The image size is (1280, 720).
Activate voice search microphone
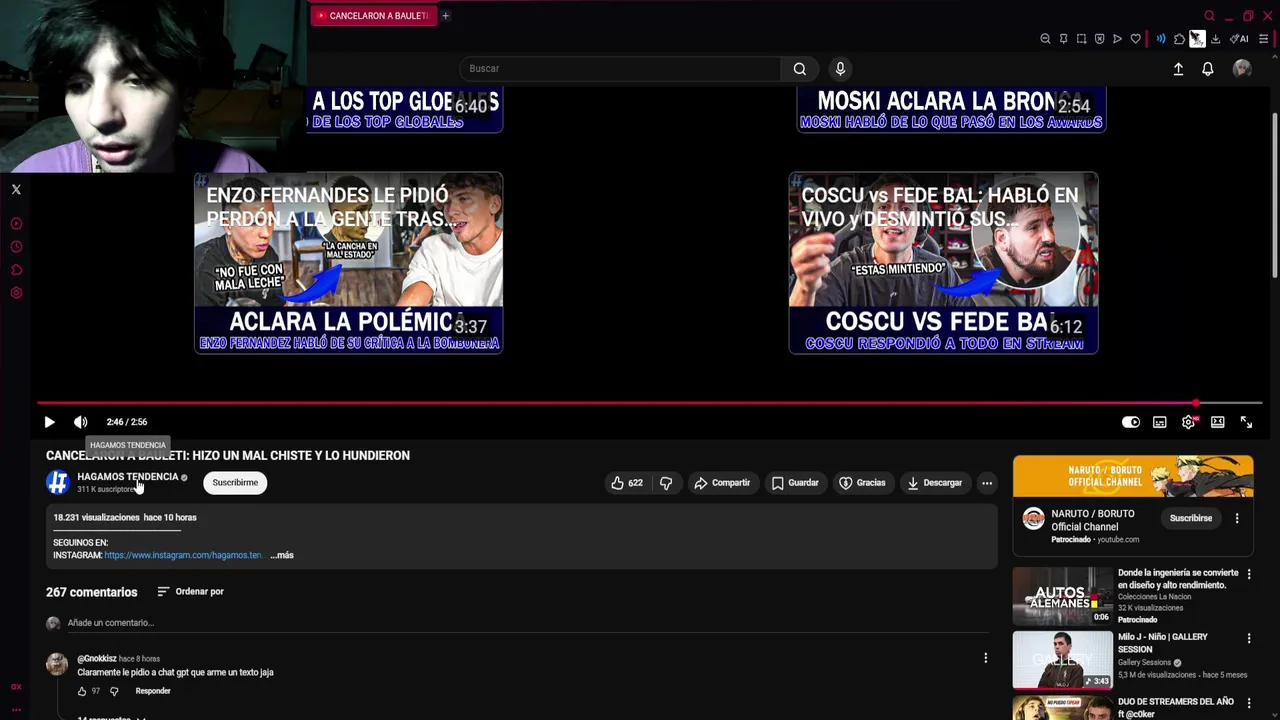(840, 68)
